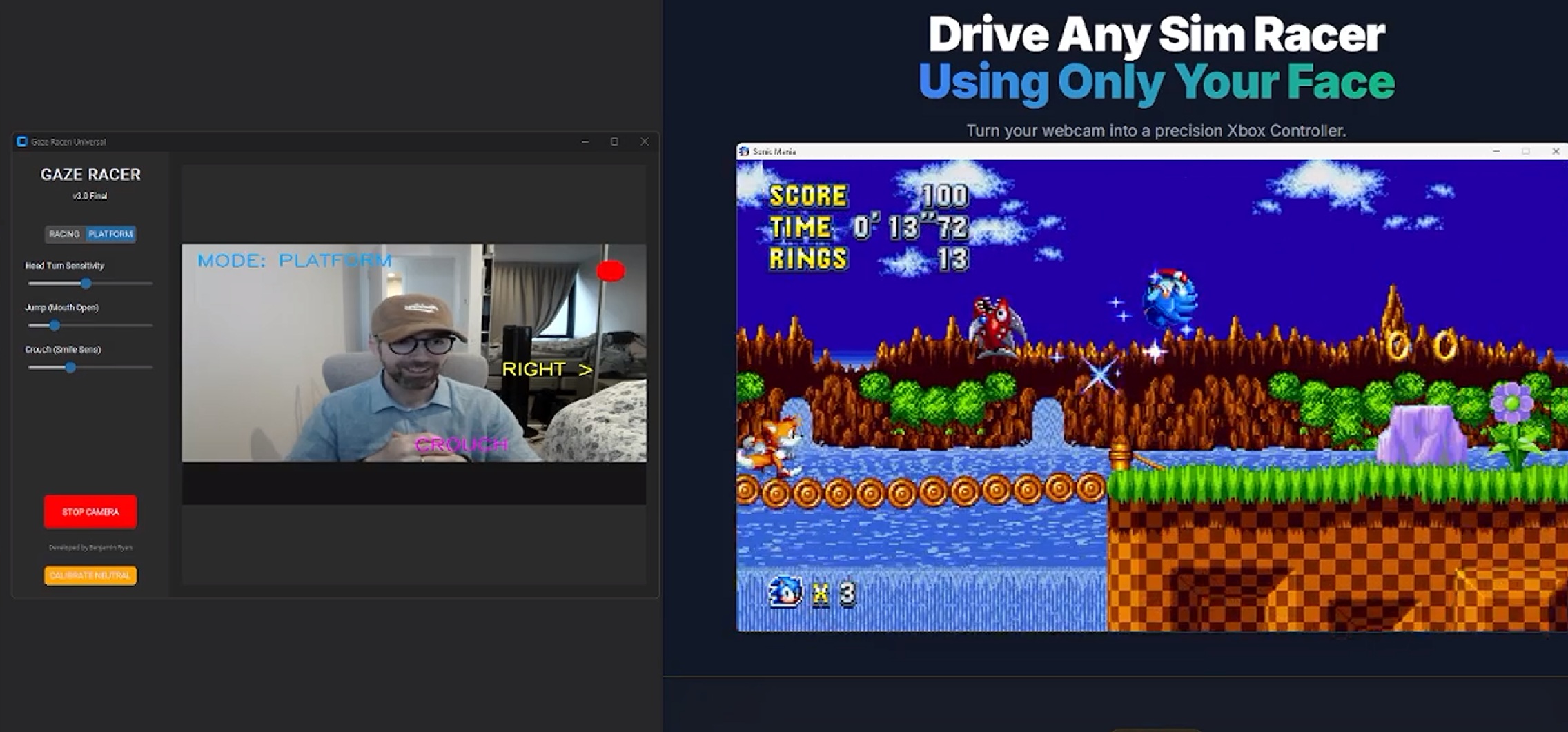Click the 'RINGS' label in the game HUD
Image resolution: width=1568 pixels, height=732 pixels.
(808, 259)
